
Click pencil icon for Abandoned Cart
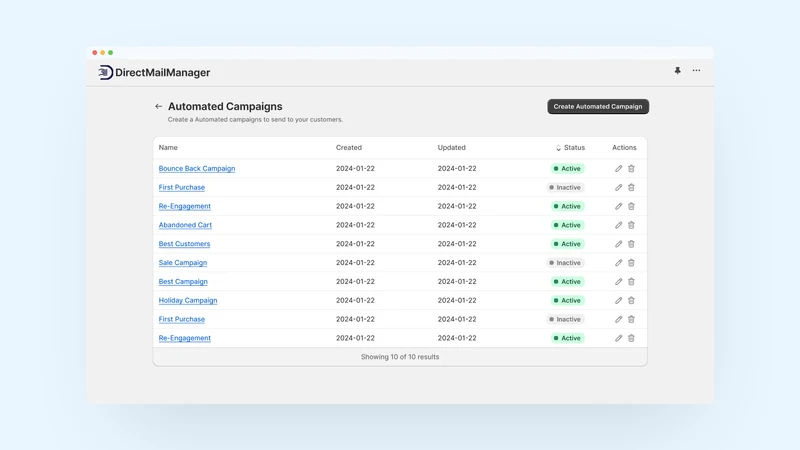(618, 225)
